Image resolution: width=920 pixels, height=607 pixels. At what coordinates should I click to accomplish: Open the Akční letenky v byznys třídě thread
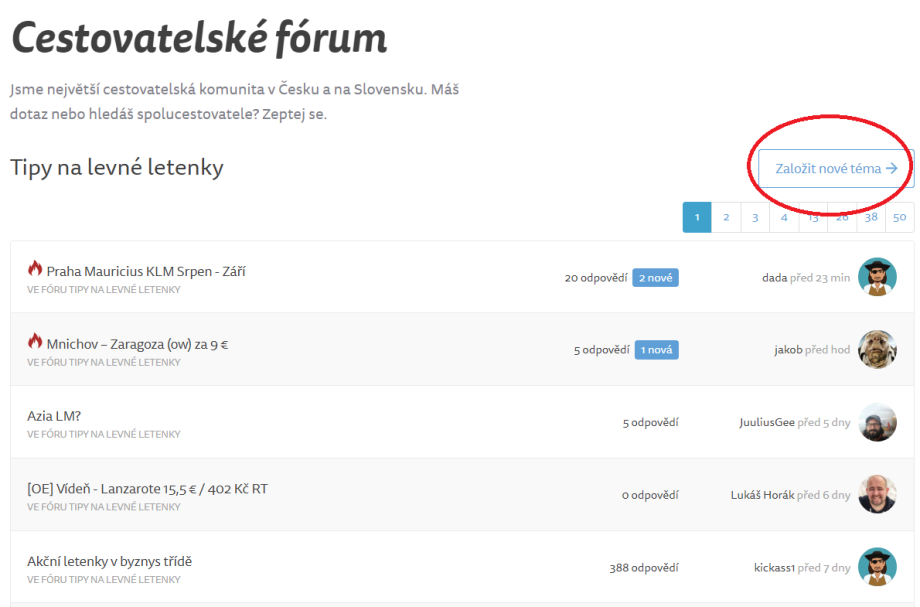109,561
